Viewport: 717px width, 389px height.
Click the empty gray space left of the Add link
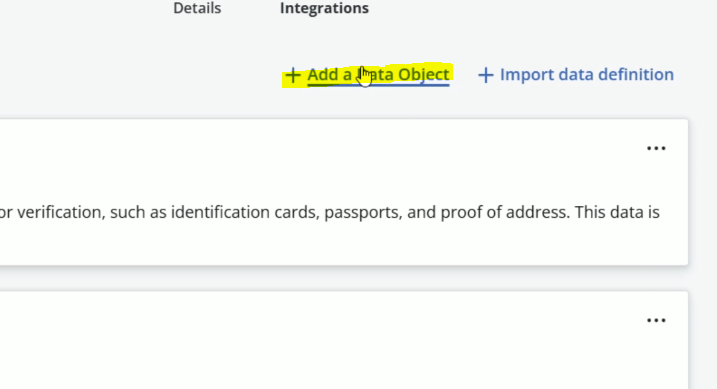[139, 75]
